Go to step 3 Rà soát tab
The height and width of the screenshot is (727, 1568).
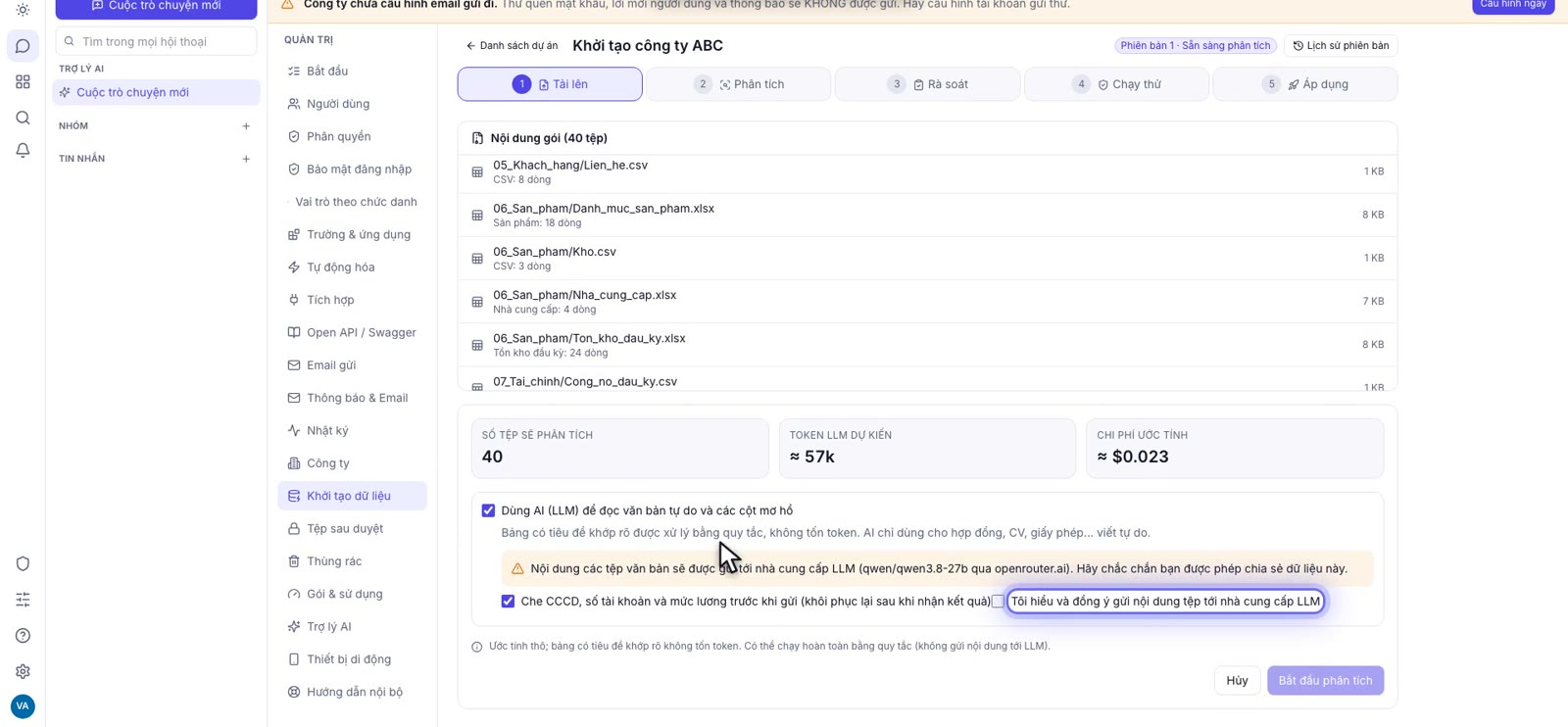(x=928, y=84)
